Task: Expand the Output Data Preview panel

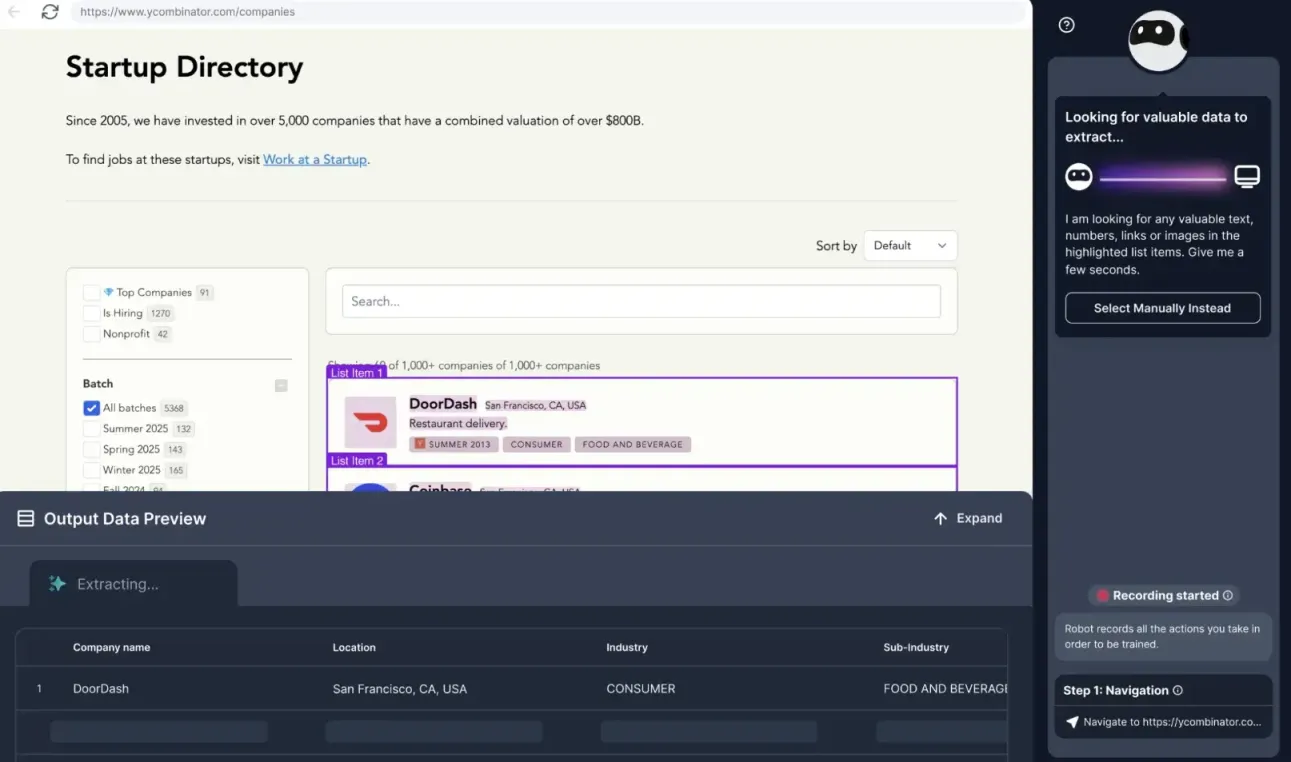Action: pyautogui.click(x=966, y=518)
